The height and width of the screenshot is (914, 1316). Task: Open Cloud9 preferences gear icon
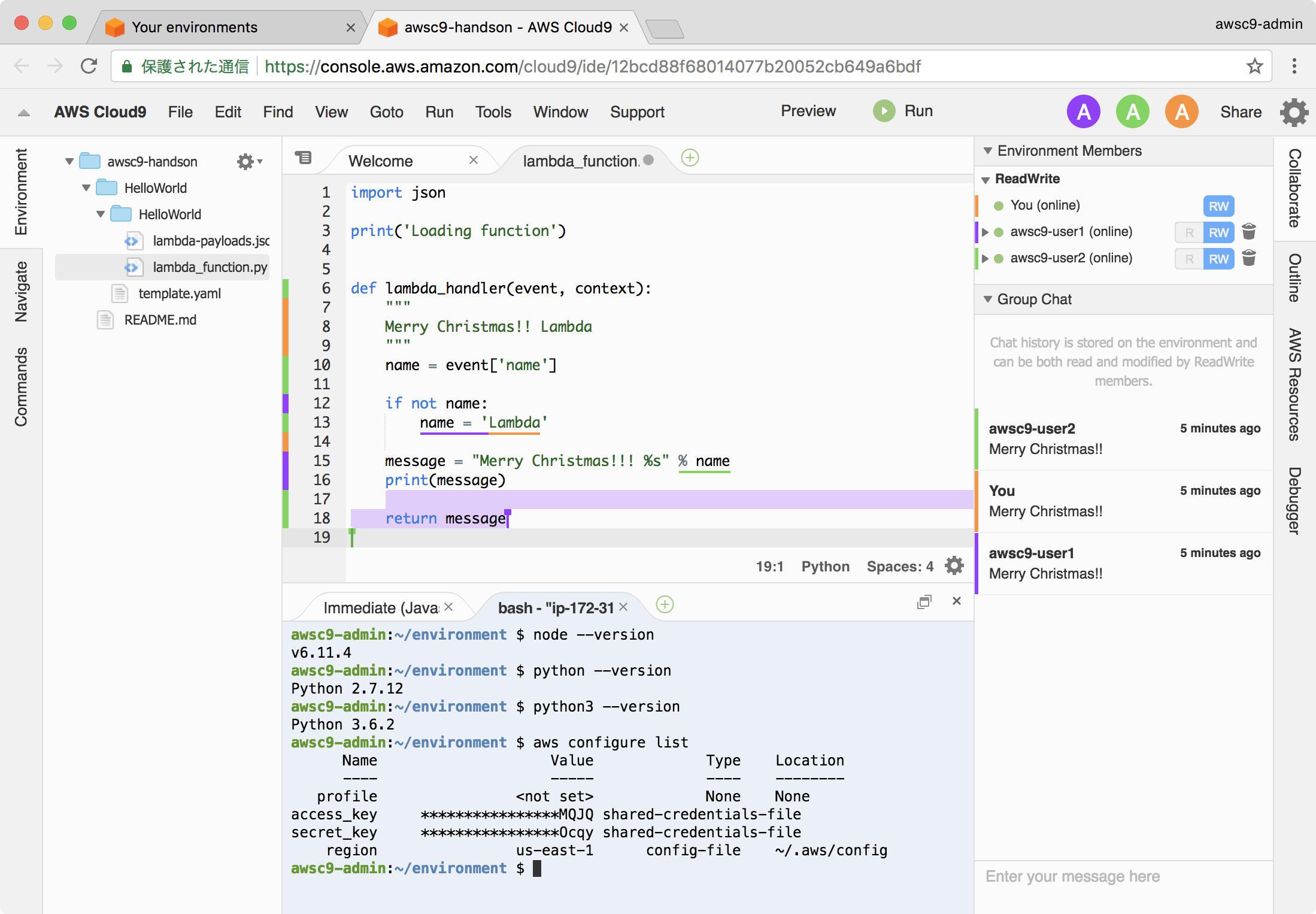pos(1294,112)
